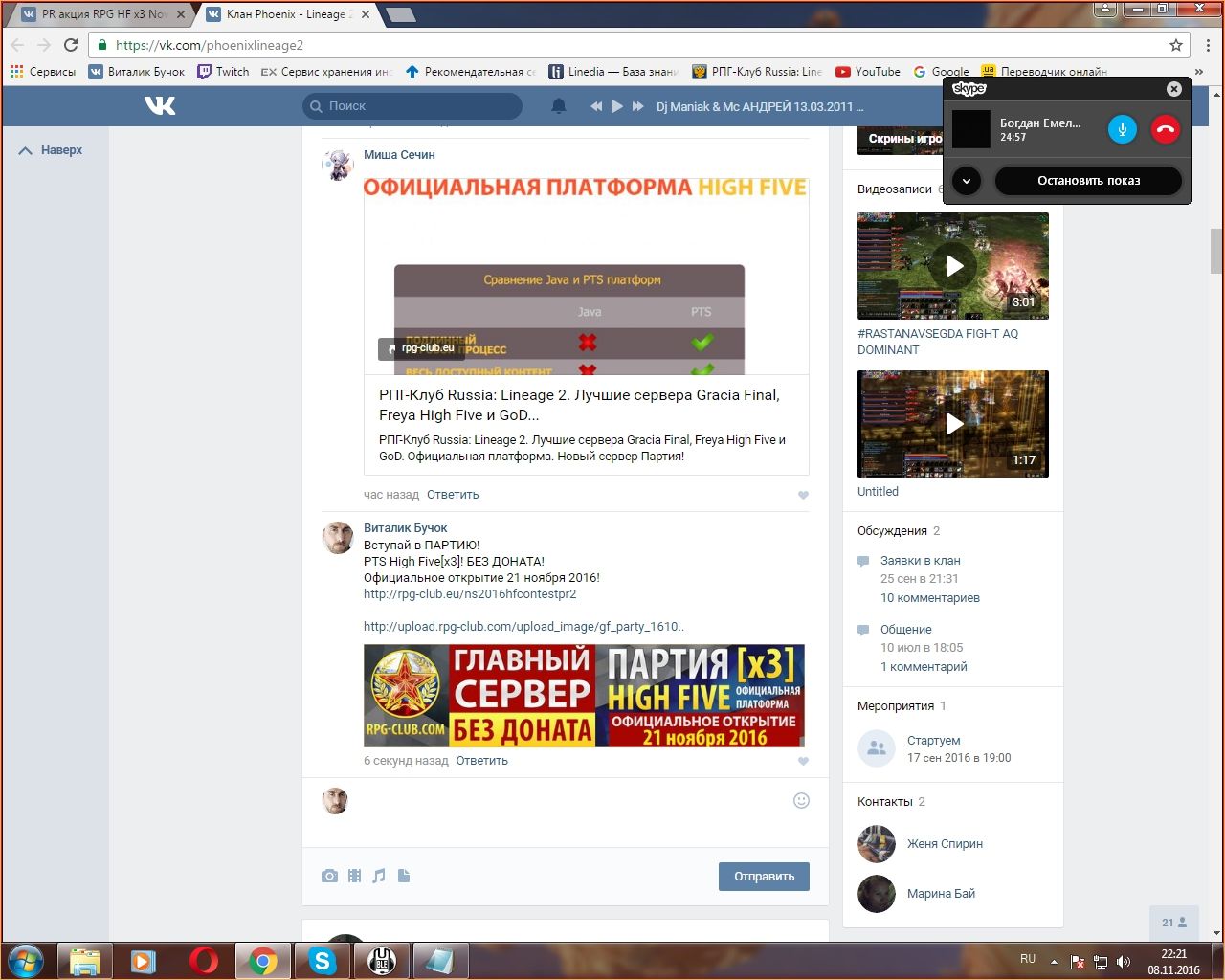
Task: Reload the page
Action: [71, 45]
